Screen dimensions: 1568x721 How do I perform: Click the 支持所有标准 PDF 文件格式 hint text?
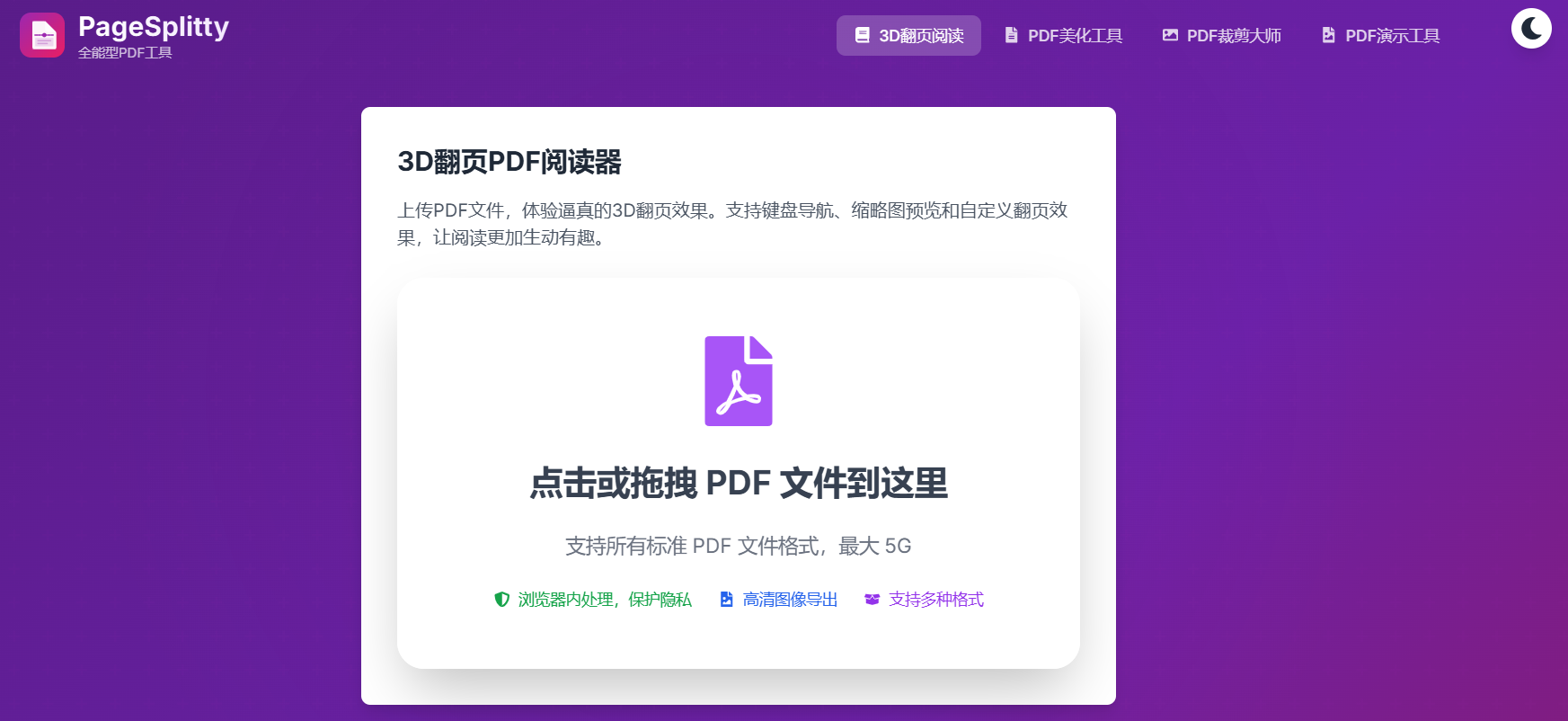[x=738, y=546]
